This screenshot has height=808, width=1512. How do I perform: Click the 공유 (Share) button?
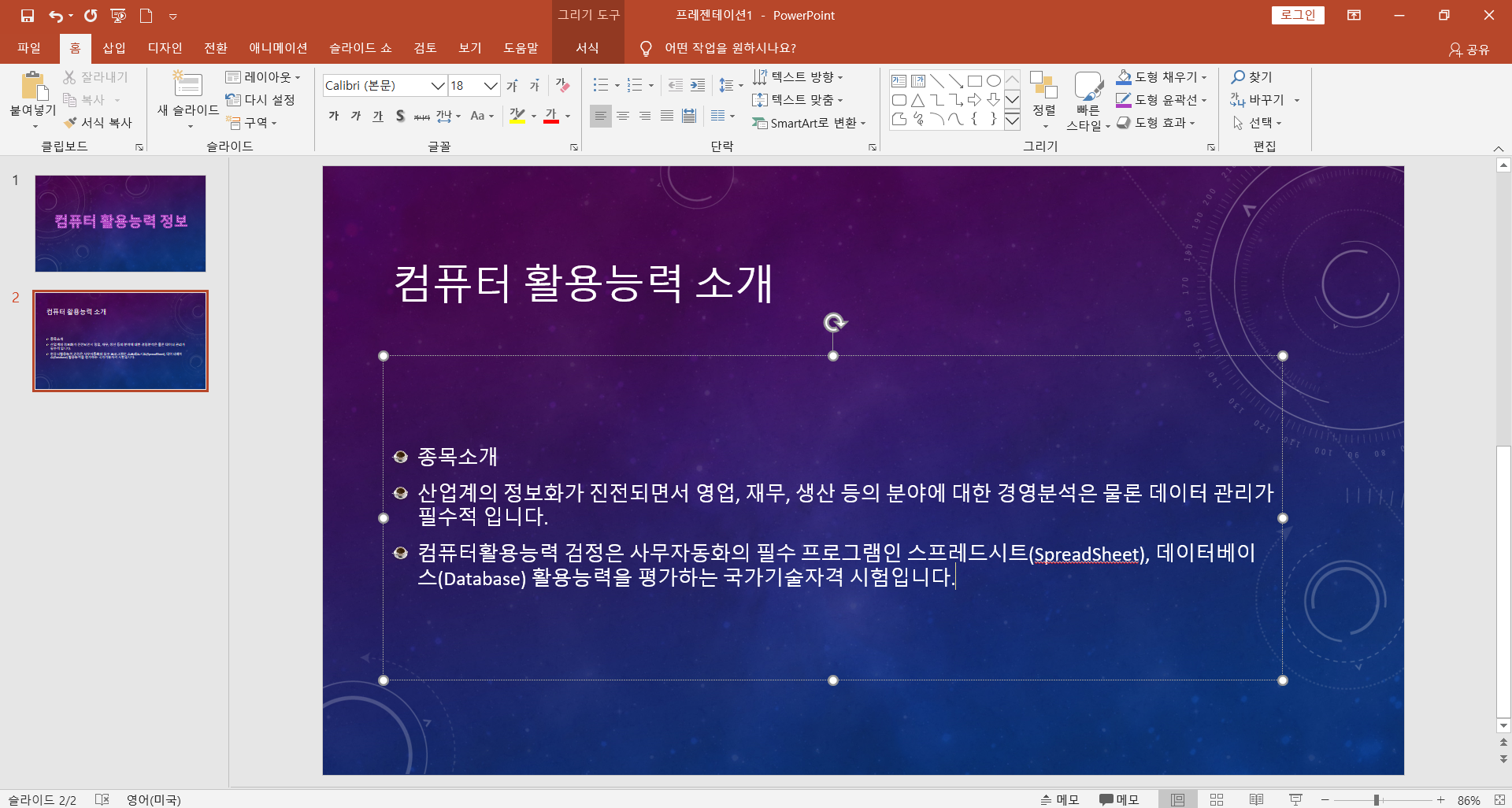pos(1469,49)
